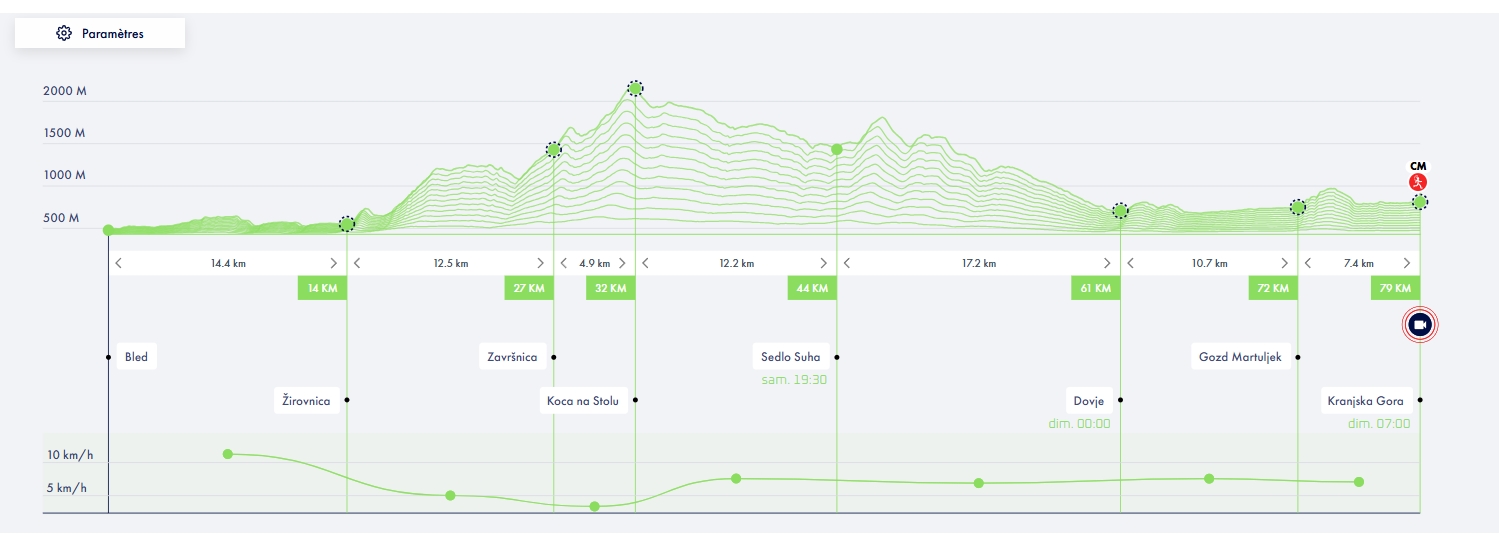Image resolution: width=1499 pixels, height=543 pixels.
Task: Click the Gozd Martuljek elevation checkpoint dot
Action: 1298,207
